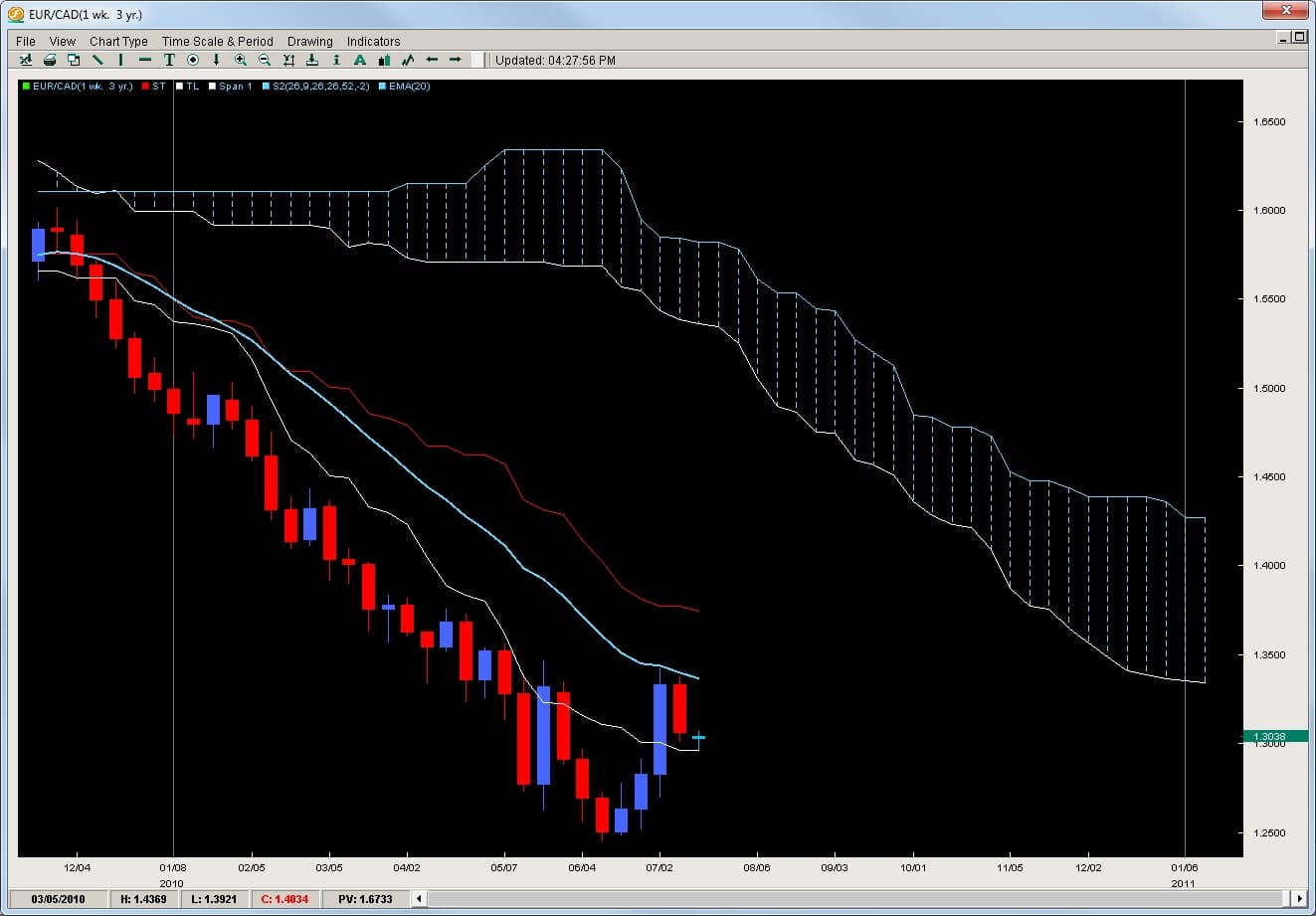Click the horizontal scrollbar left arrow
Screen dimensions: 1316x916
420,898
